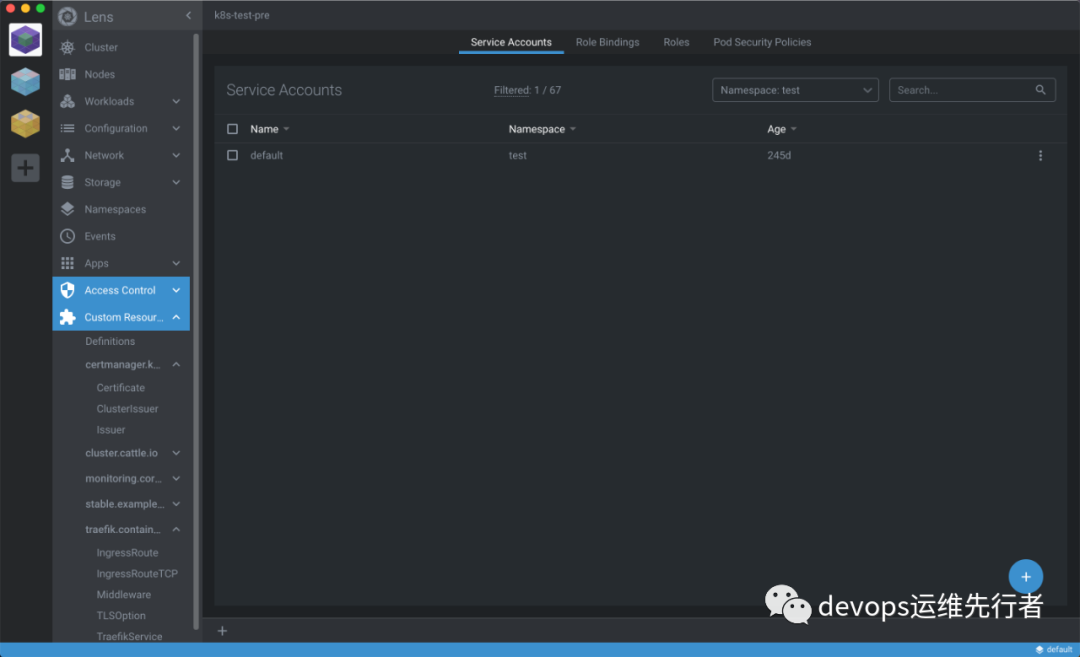Image resolution: width=1080 pixels, height=657 pixels.
Task: Click the Custom Resources puzzle icon
Action: coord(68,317)
